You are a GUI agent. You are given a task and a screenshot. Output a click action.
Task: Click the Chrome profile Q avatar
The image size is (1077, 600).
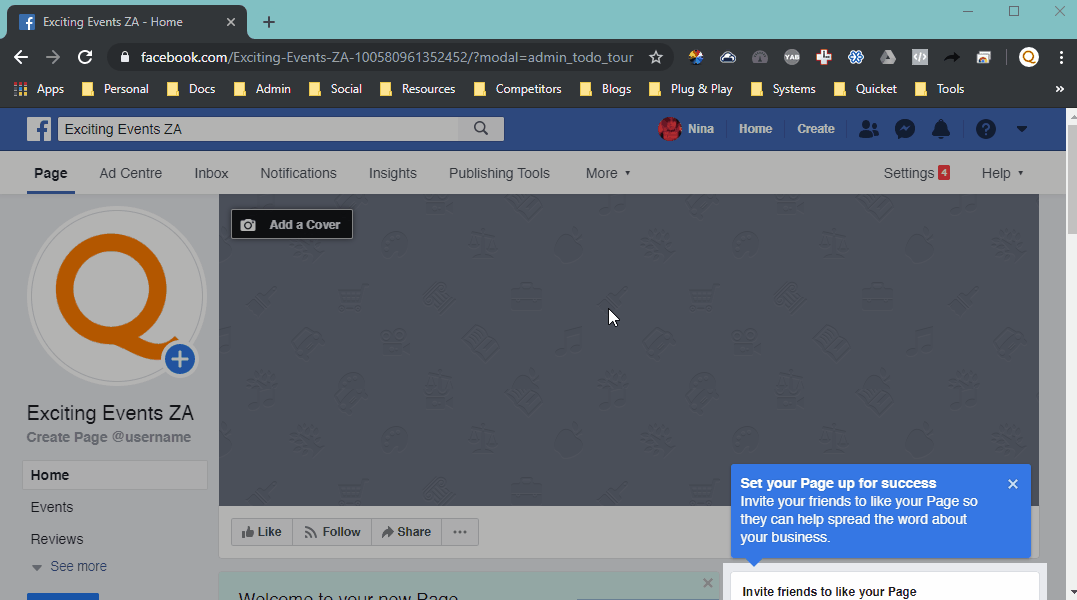(1028, 58)
